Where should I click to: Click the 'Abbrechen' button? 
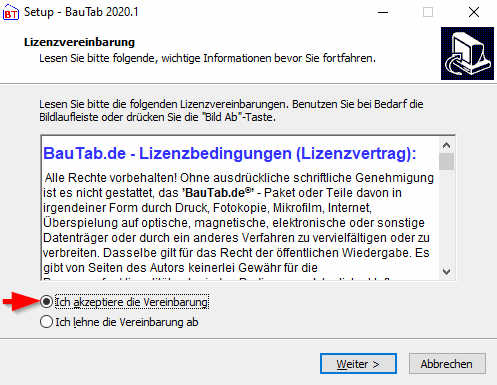pos(447,364)
